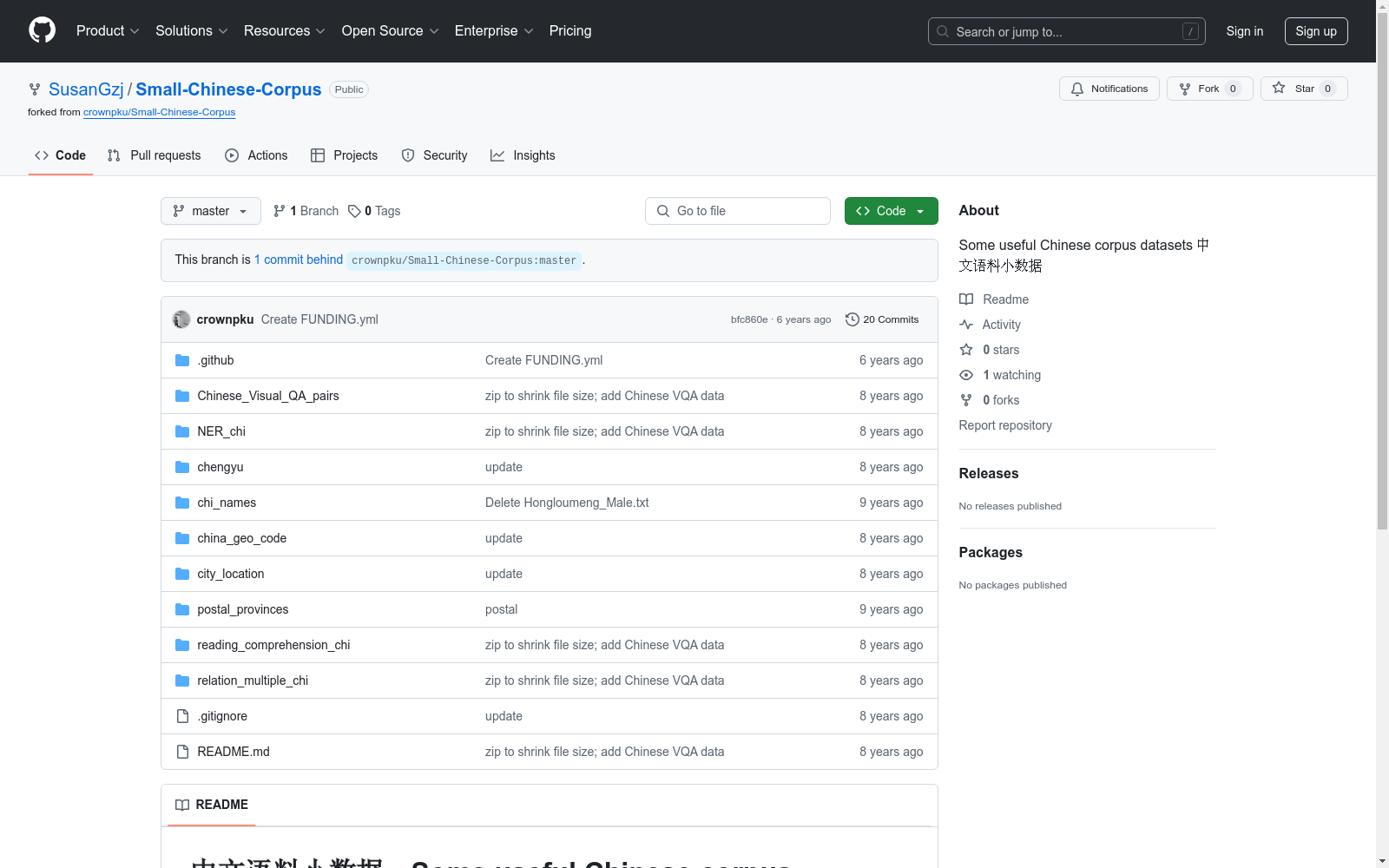Expand the Product menu
This screenshot has width=1389, height=868.
(x=108, y=31)
